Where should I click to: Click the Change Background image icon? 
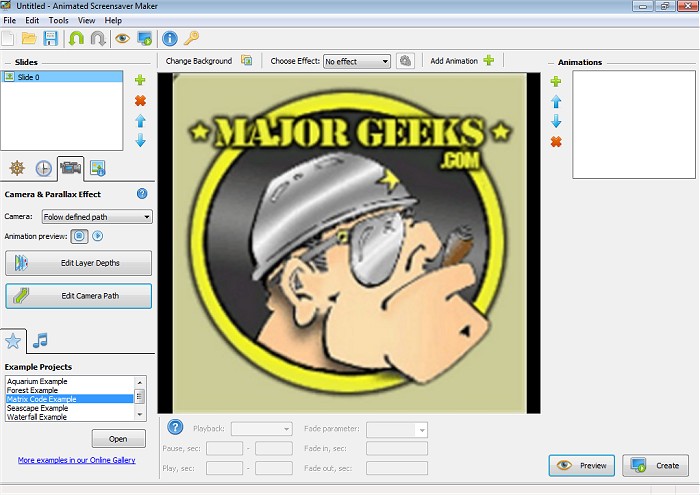pyautogui.click(x=246, y=61)
